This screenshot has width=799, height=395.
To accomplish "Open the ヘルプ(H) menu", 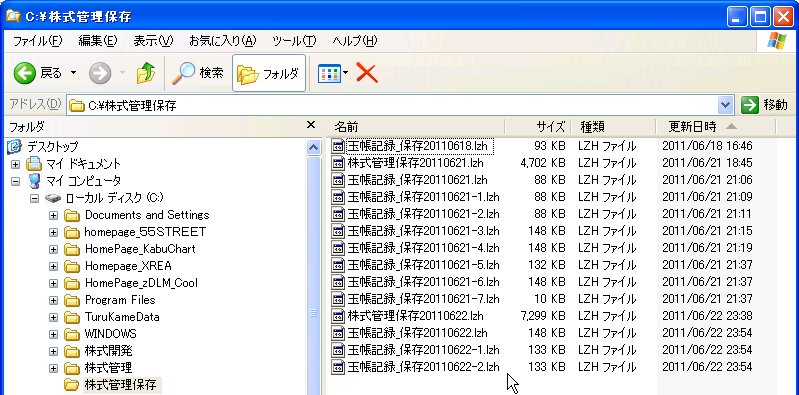I will tap(355, 41).
